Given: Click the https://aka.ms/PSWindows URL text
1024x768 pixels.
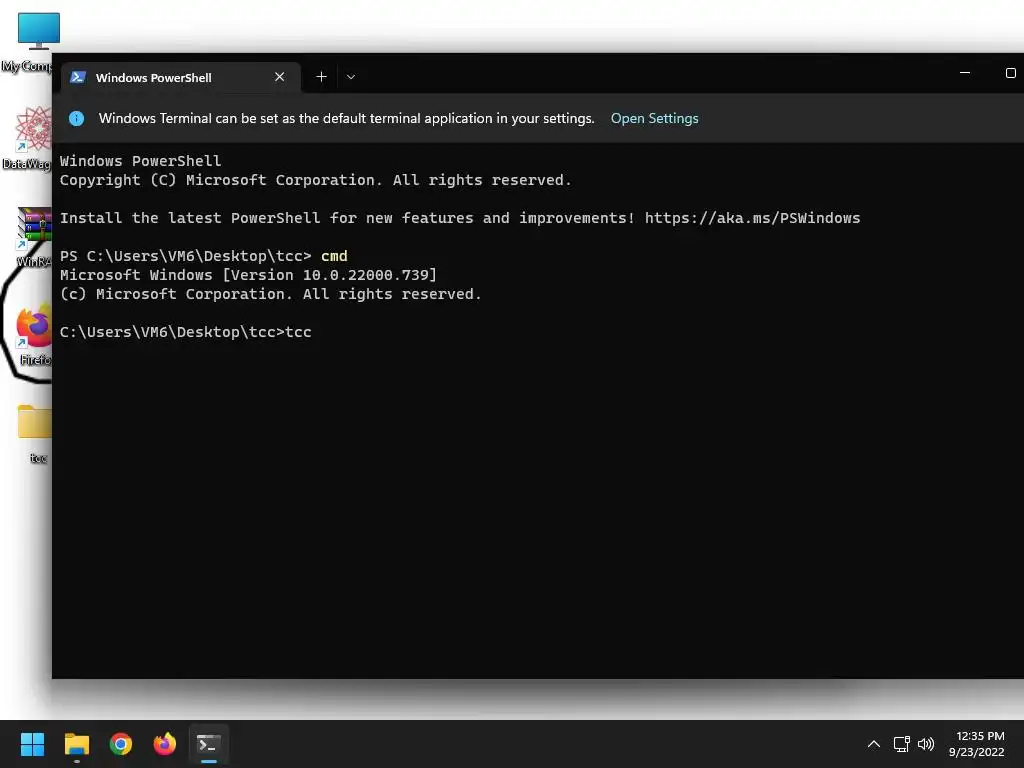Looking at the screenshot, I should point(752,218).
